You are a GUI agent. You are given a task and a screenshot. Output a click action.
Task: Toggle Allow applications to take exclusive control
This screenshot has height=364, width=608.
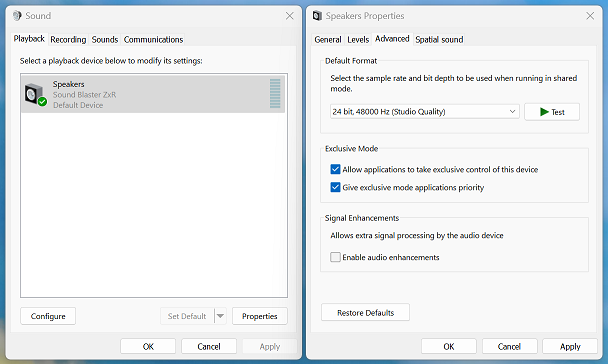[x=335, y=169]
